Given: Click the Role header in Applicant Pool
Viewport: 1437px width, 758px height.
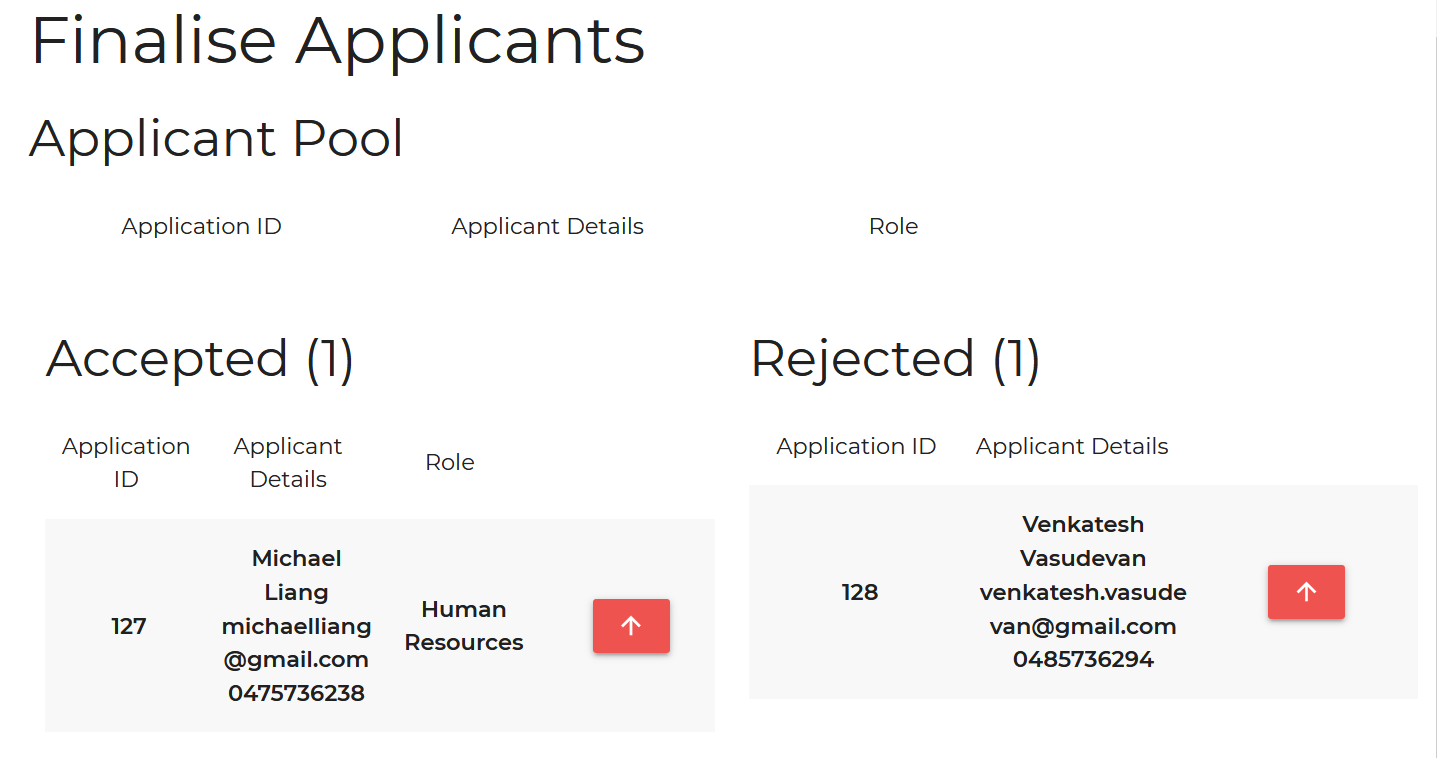Looking at the screenshot, I should 893,226.
